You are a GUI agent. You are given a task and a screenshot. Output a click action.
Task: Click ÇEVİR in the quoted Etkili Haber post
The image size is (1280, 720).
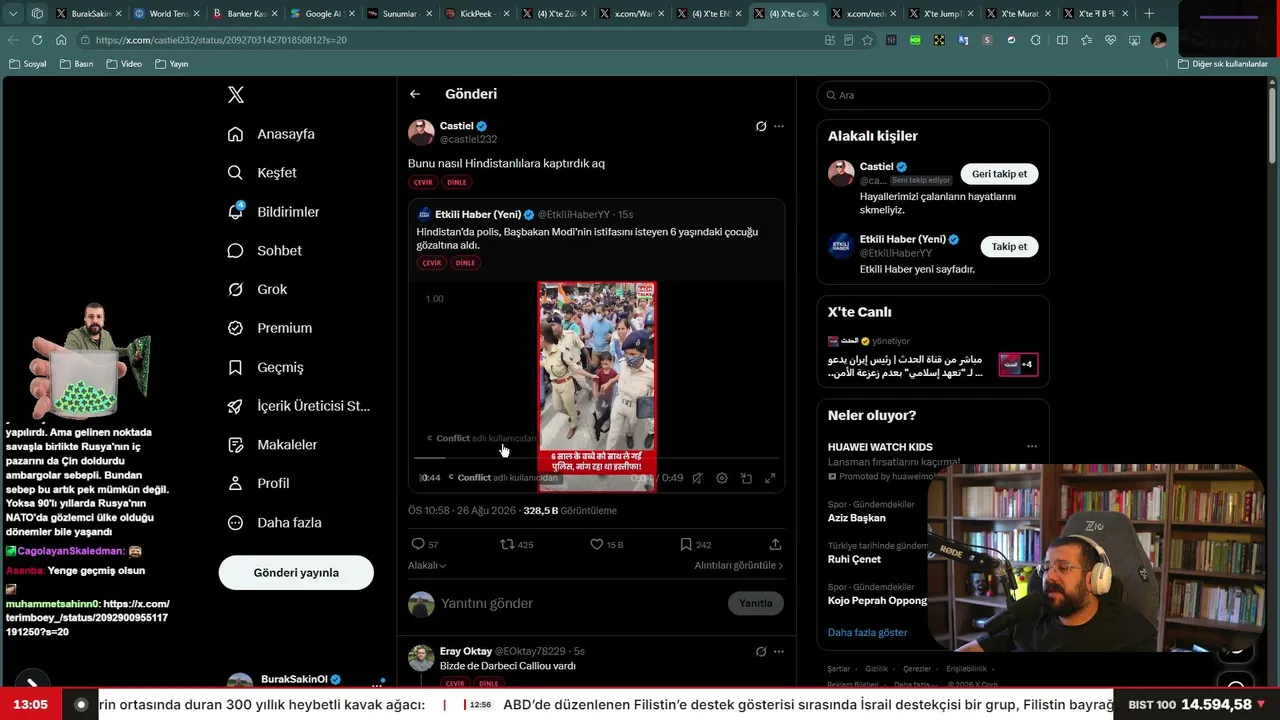pos(432,263)
